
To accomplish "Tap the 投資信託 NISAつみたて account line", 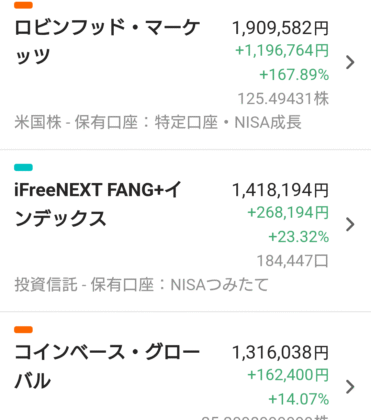I will (x=141, y=285).
